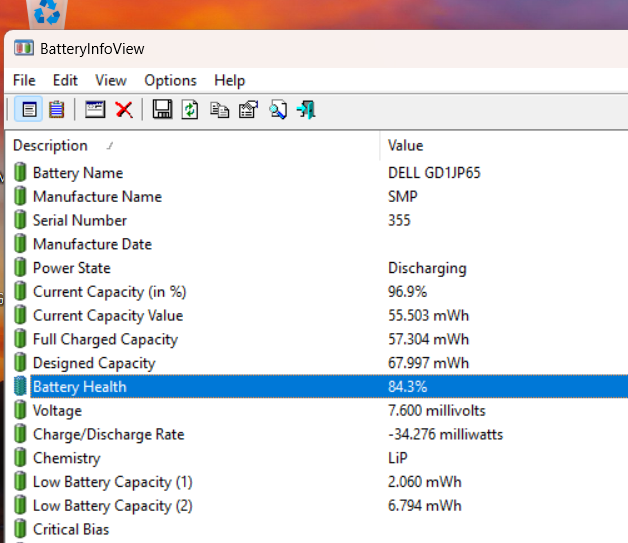628x543 pixels.
Task: Open the Help menu
Action: tap(229, 80)
